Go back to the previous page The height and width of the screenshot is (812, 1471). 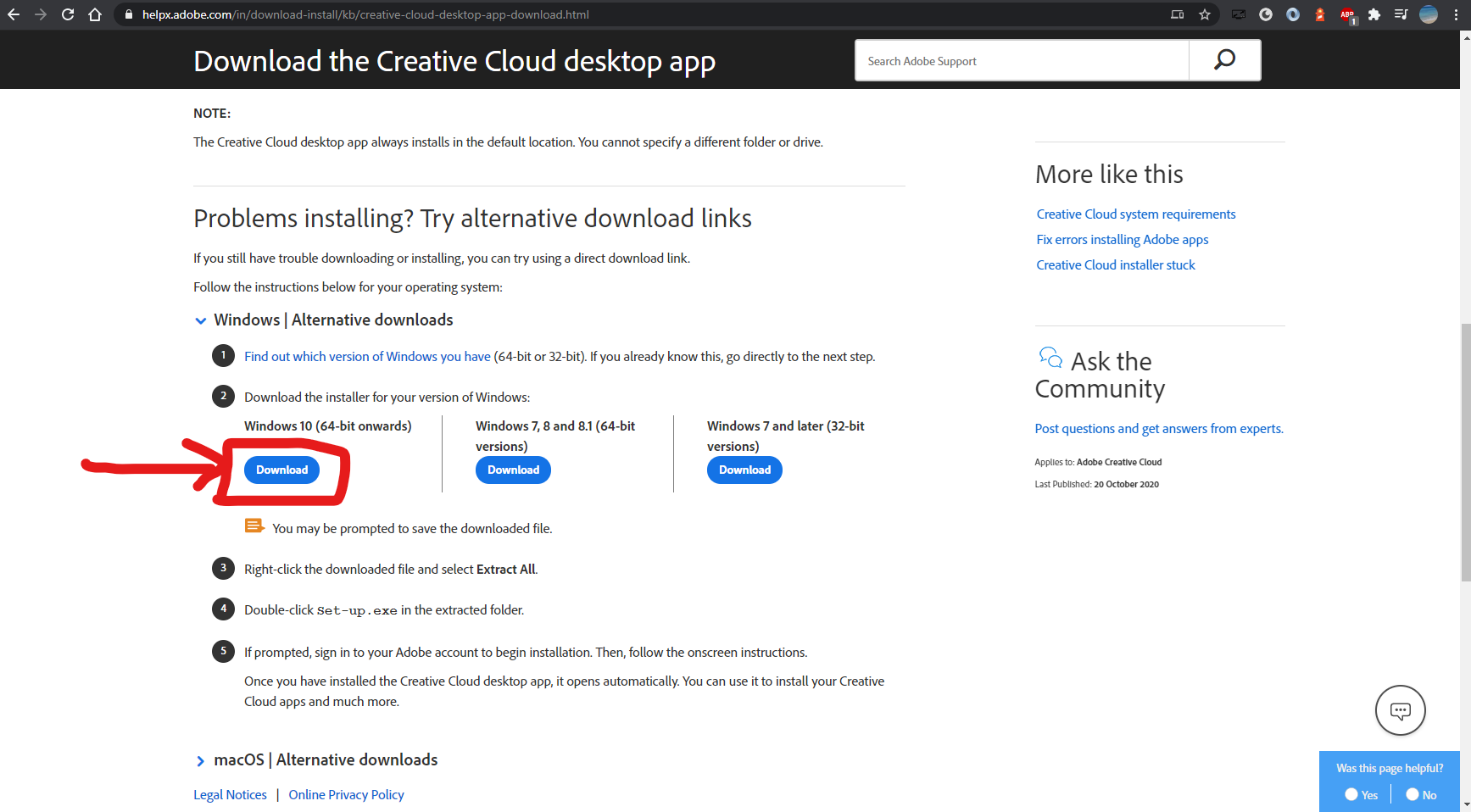14,14
